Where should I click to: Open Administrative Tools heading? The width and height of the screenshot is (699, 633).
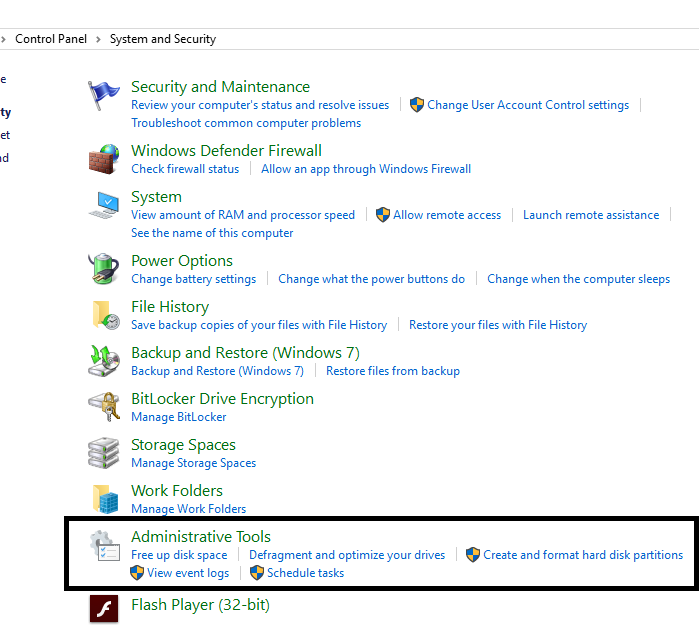click(x=201, y=536)
